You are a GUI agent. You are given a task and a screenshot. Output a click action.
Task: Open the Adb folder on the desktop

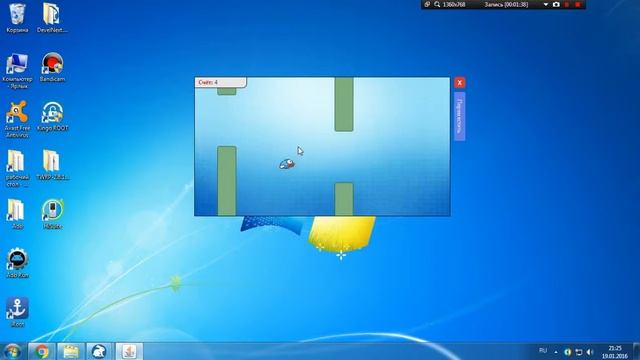click(17, 214)
